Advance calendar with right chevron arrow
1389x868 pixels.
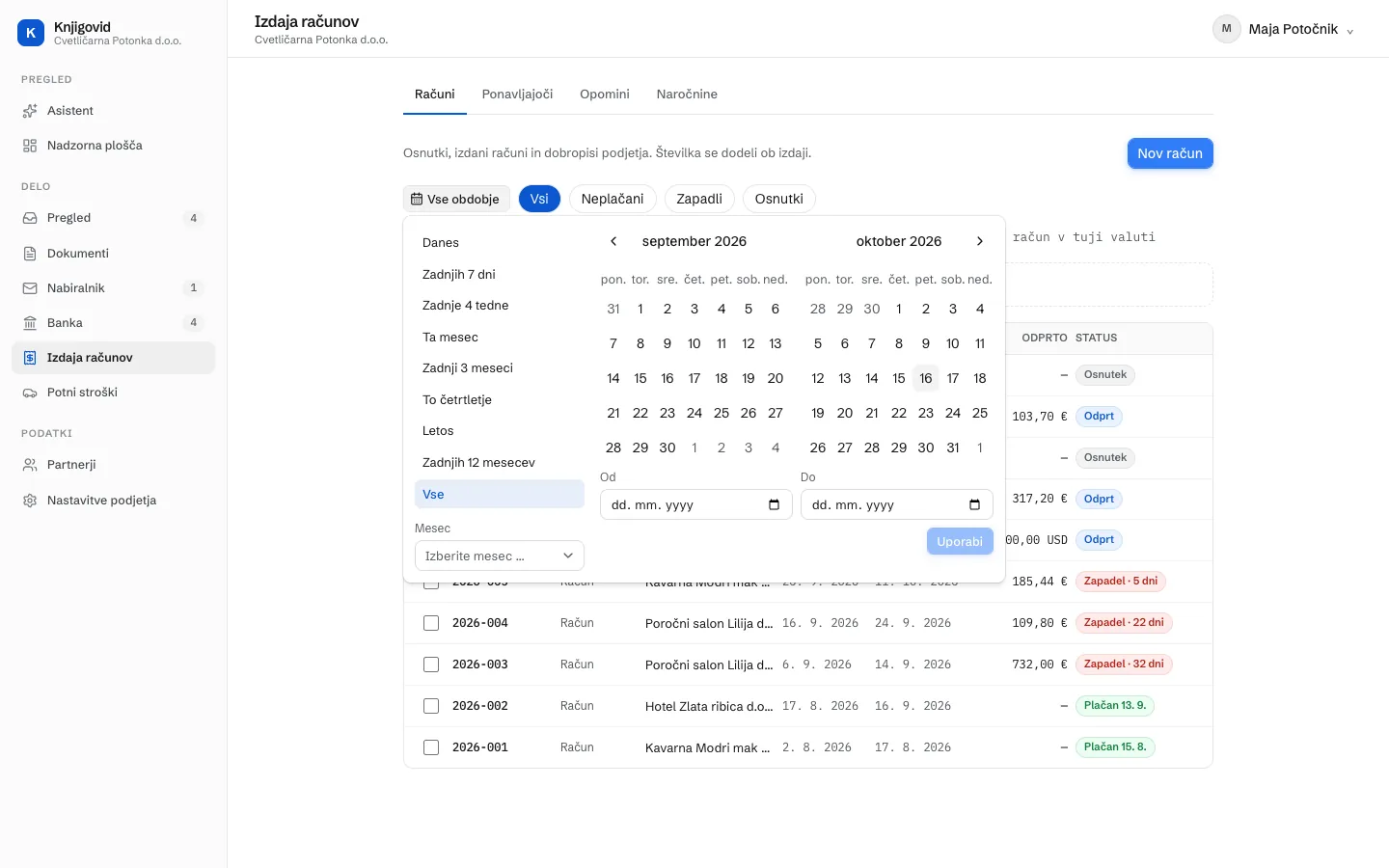(x=980, y=241)
